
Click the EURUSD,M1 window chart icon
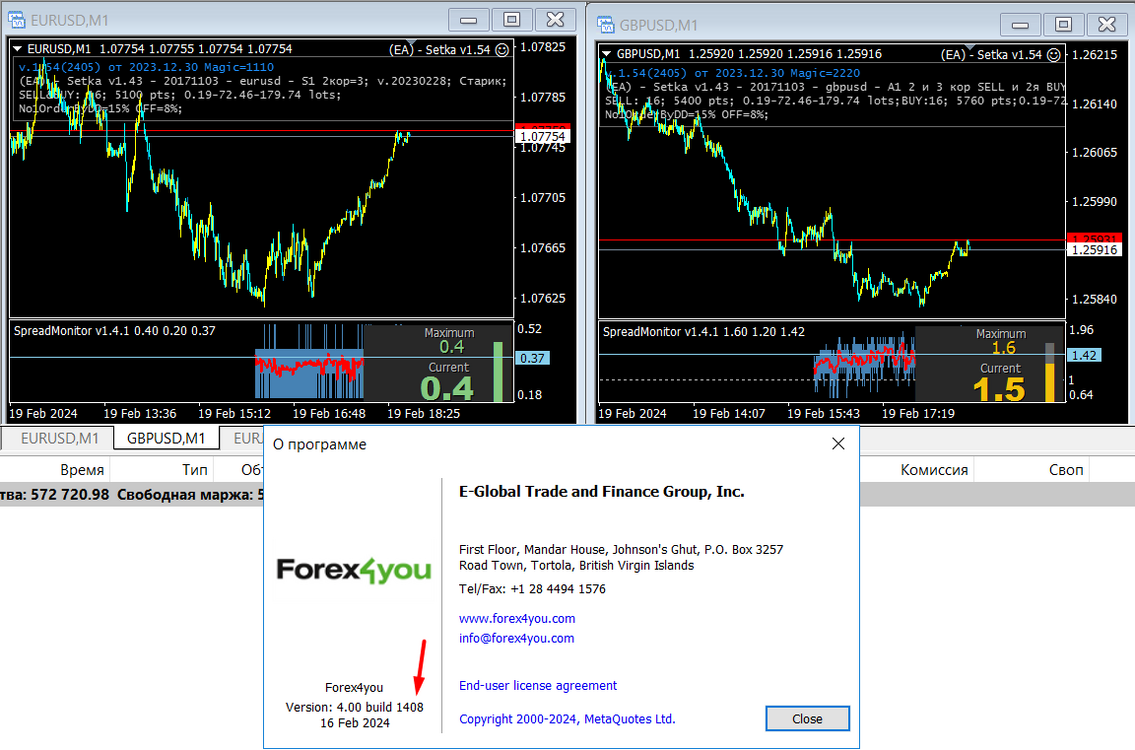coord(16,20)
